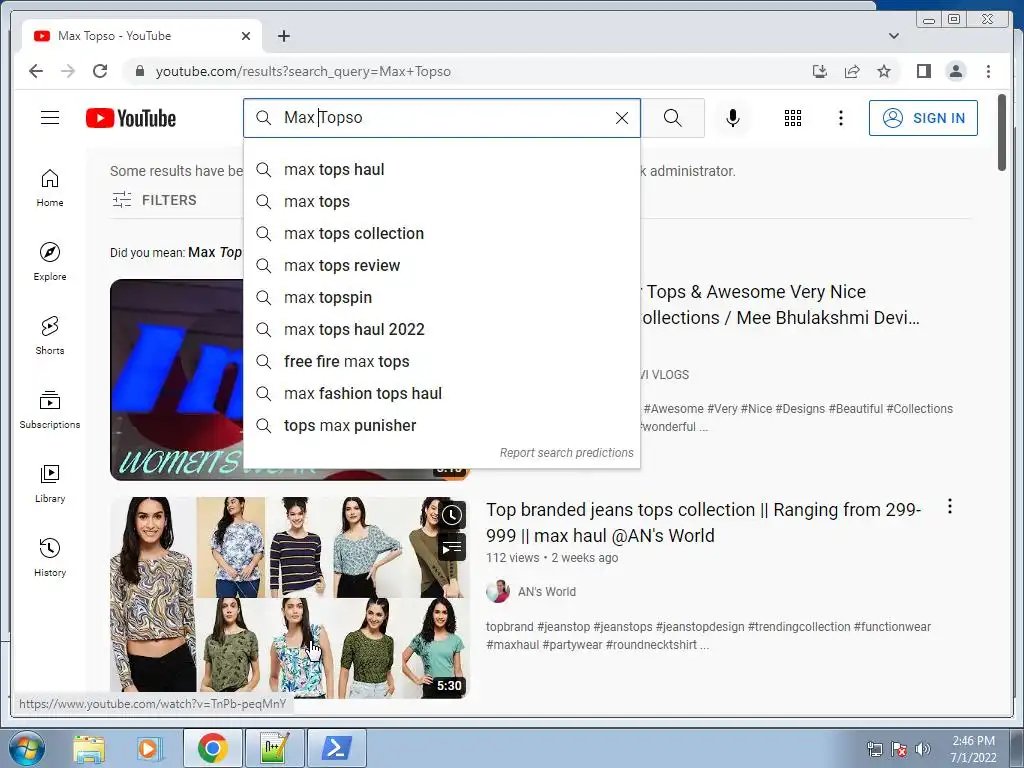This screenshot has height=768, width=1024.
Task: Open Windows Start menu
Action: (26, 748)
